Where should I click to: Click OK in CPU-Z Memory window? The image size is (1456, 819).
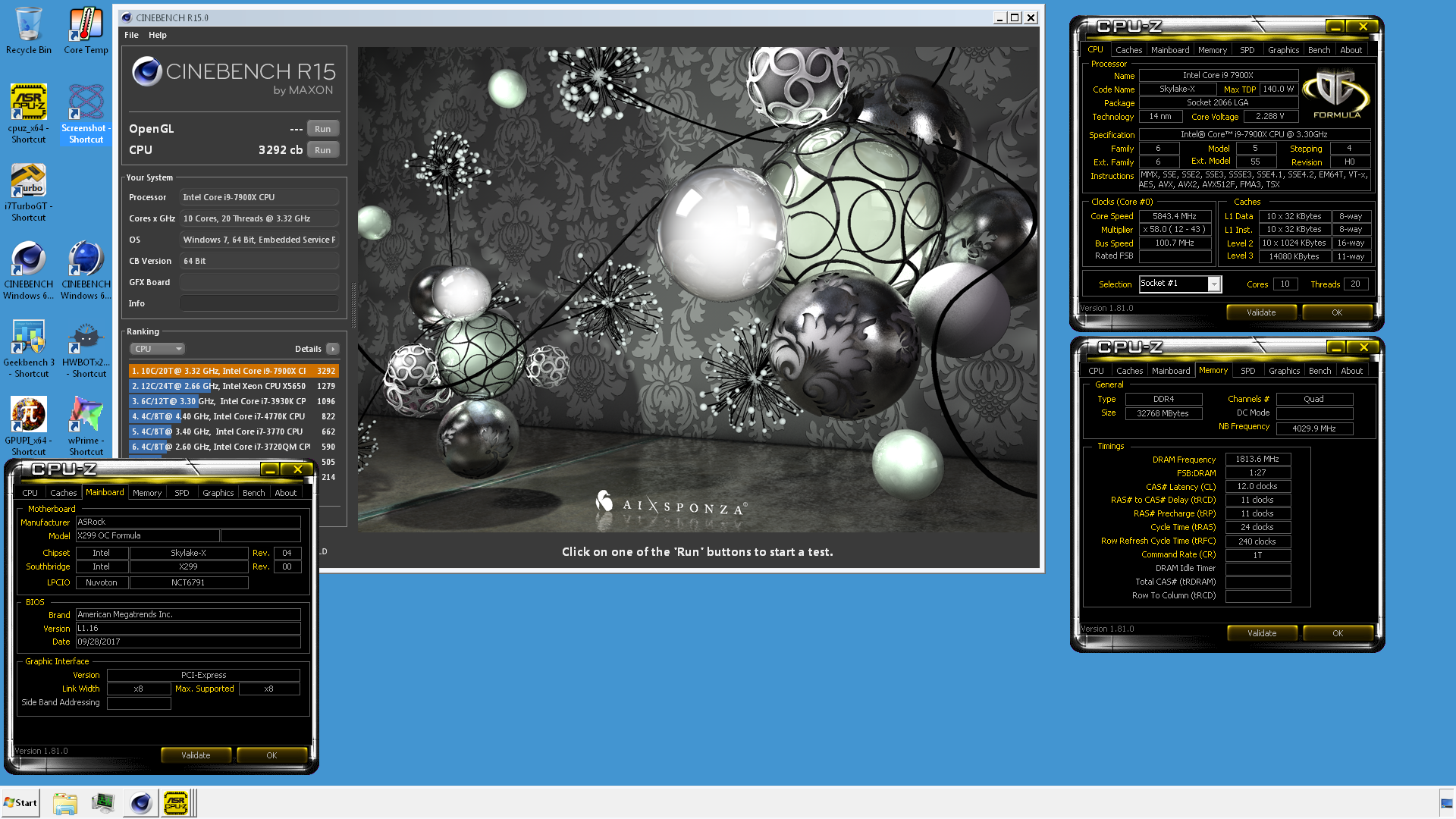click(x=1338, y=633)
